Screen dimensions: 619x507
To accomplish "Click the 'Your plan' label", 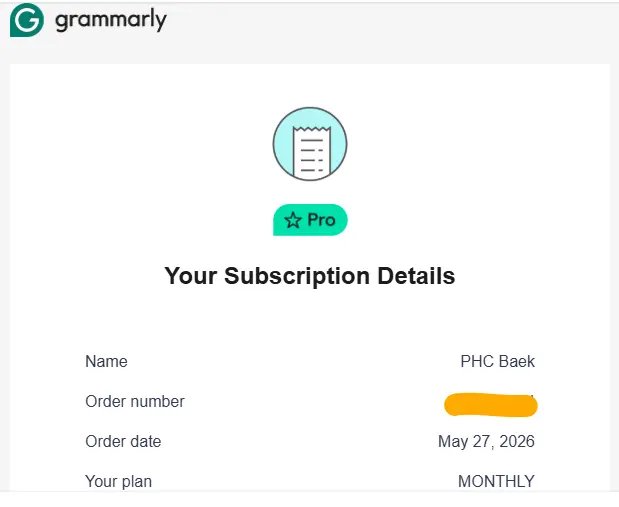I will click(118, 482).
